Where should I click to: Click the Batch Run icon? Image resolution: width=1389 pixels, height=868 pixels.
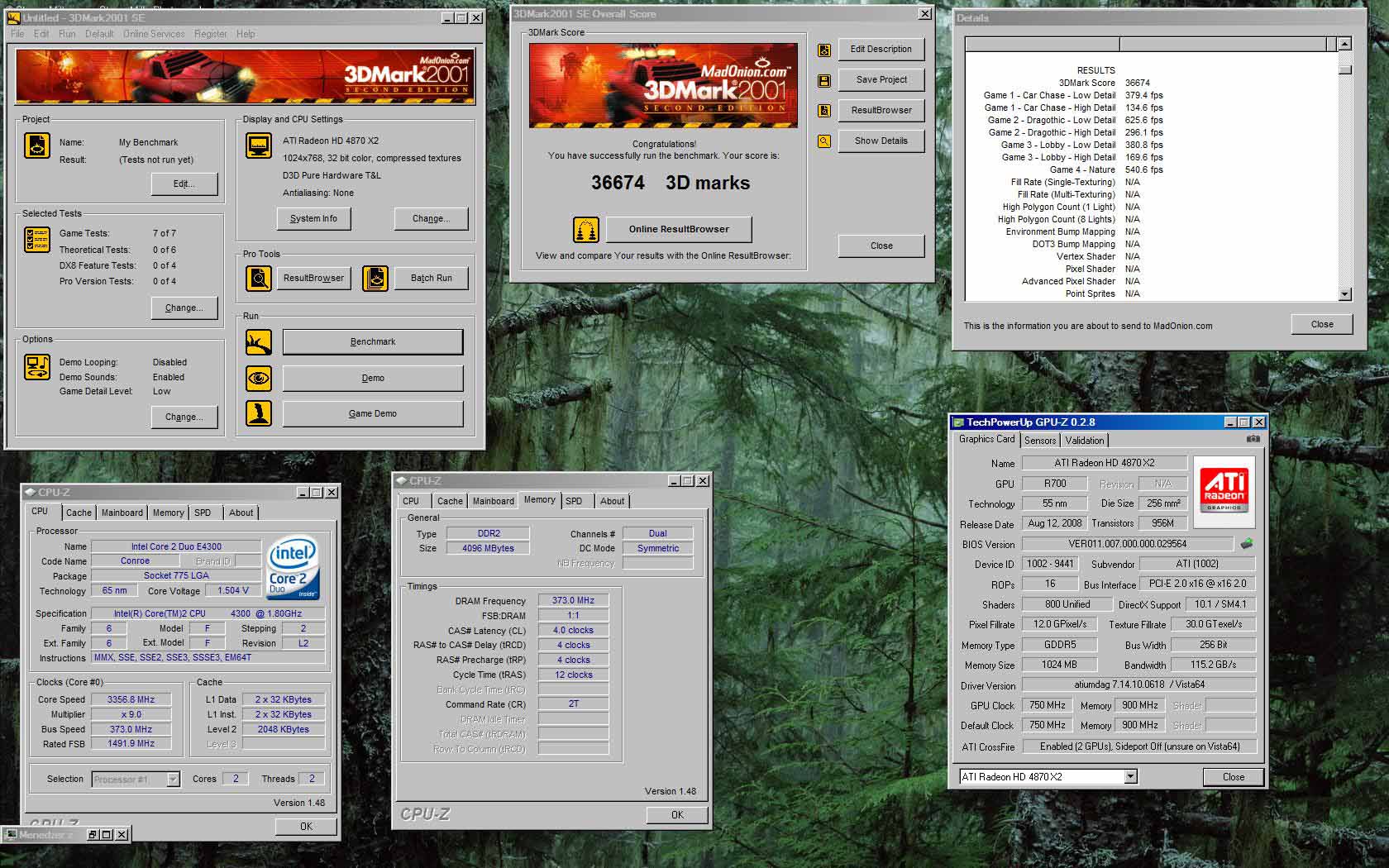pos(375,279)
